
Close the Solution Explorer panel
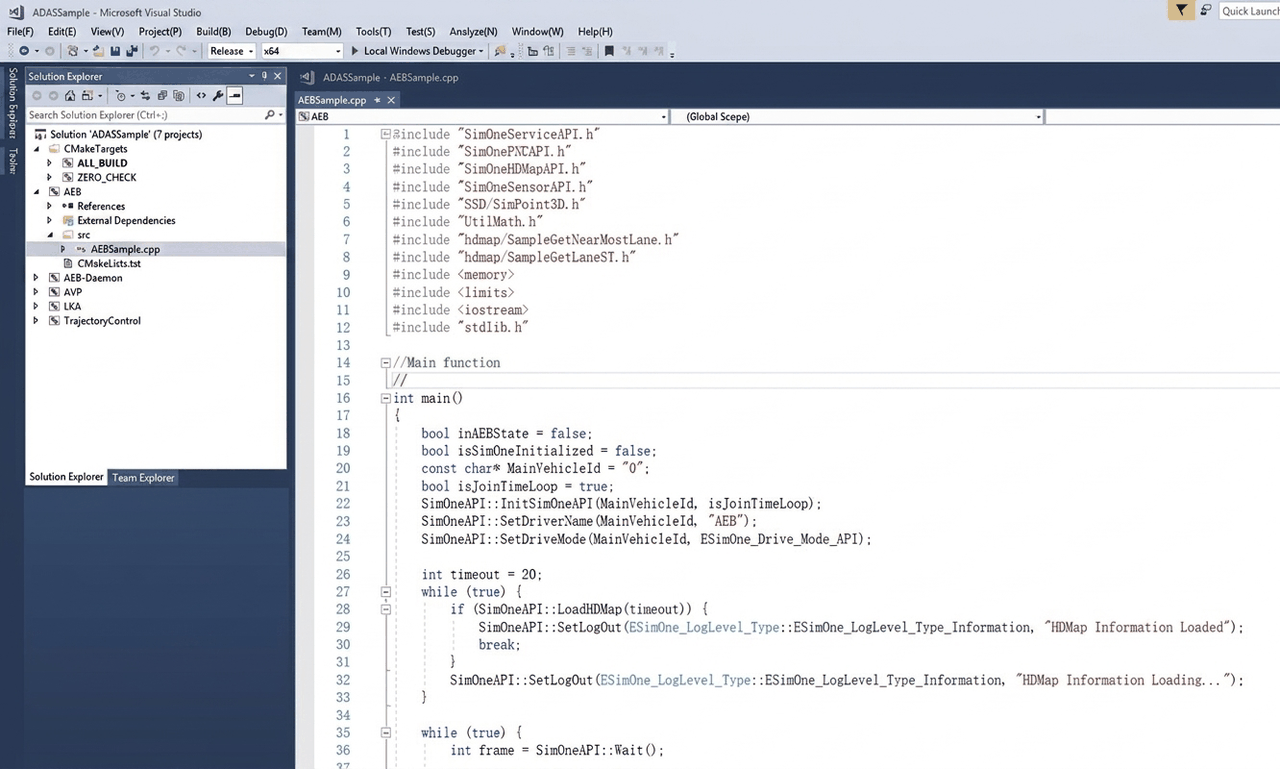[279, 76]
